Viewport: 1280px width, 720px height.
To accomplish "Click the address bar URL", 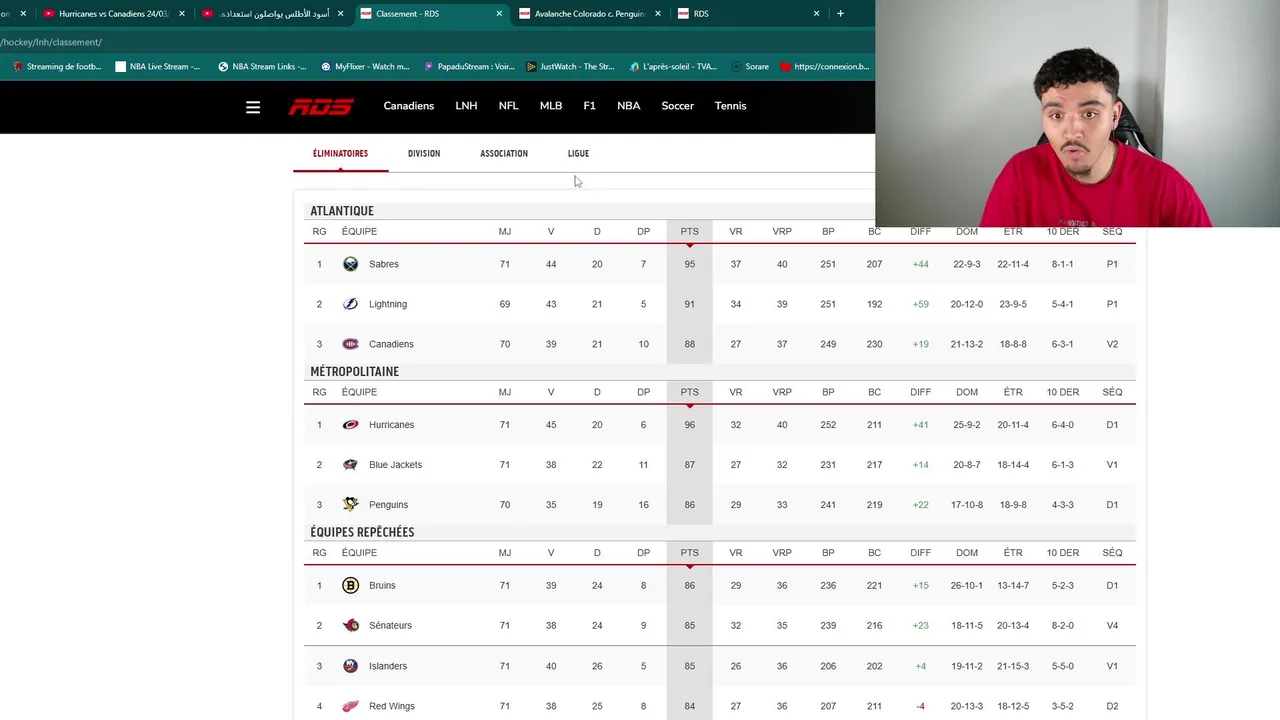I will click(51, 42).
